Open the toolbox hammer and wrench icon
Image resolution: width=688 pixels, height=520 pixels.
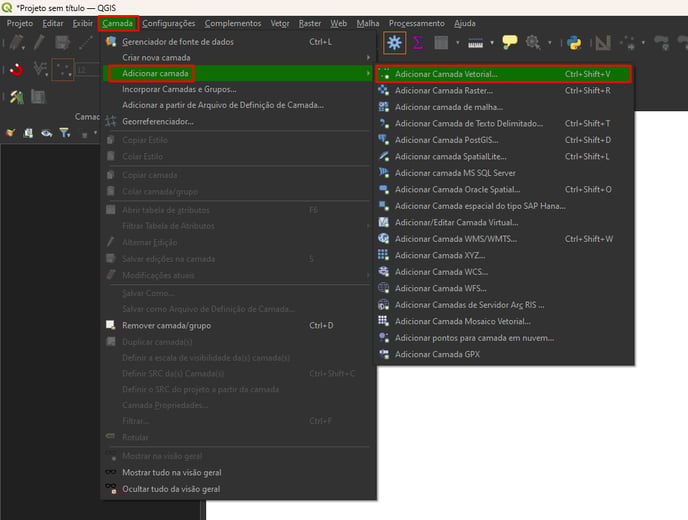(17, 97)
